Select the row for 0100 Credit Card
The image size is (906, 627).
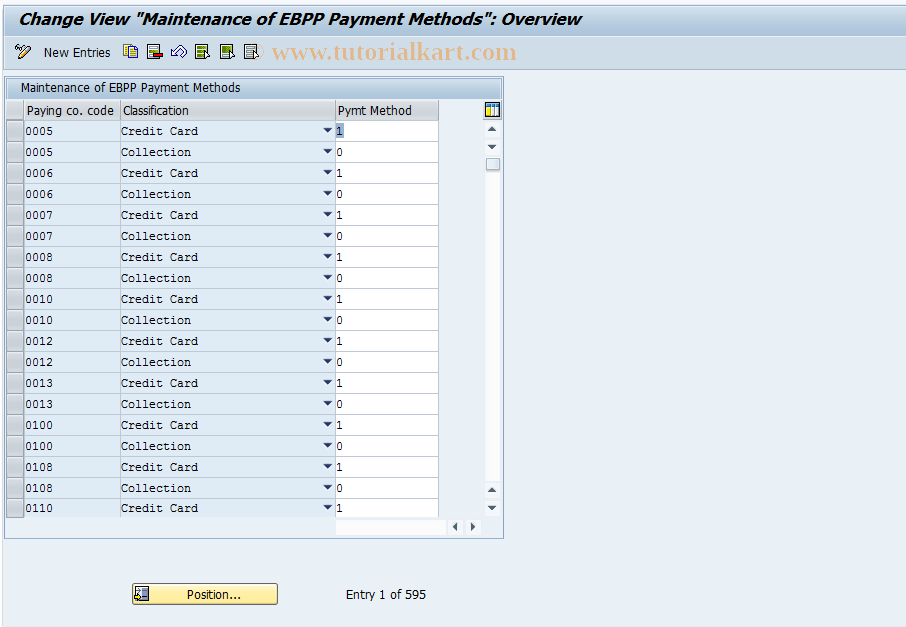click(15, 425)
